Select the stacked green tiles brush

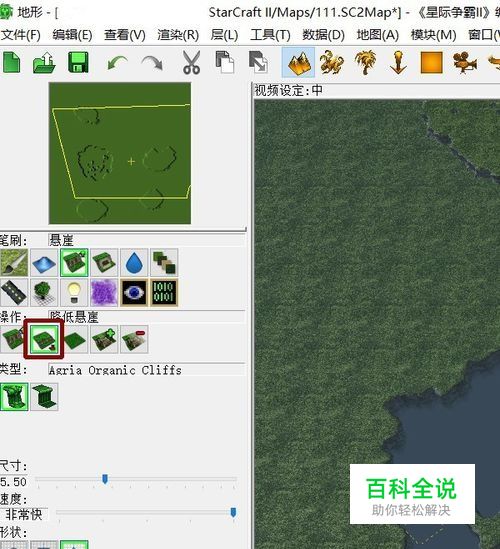coord(164,263)
